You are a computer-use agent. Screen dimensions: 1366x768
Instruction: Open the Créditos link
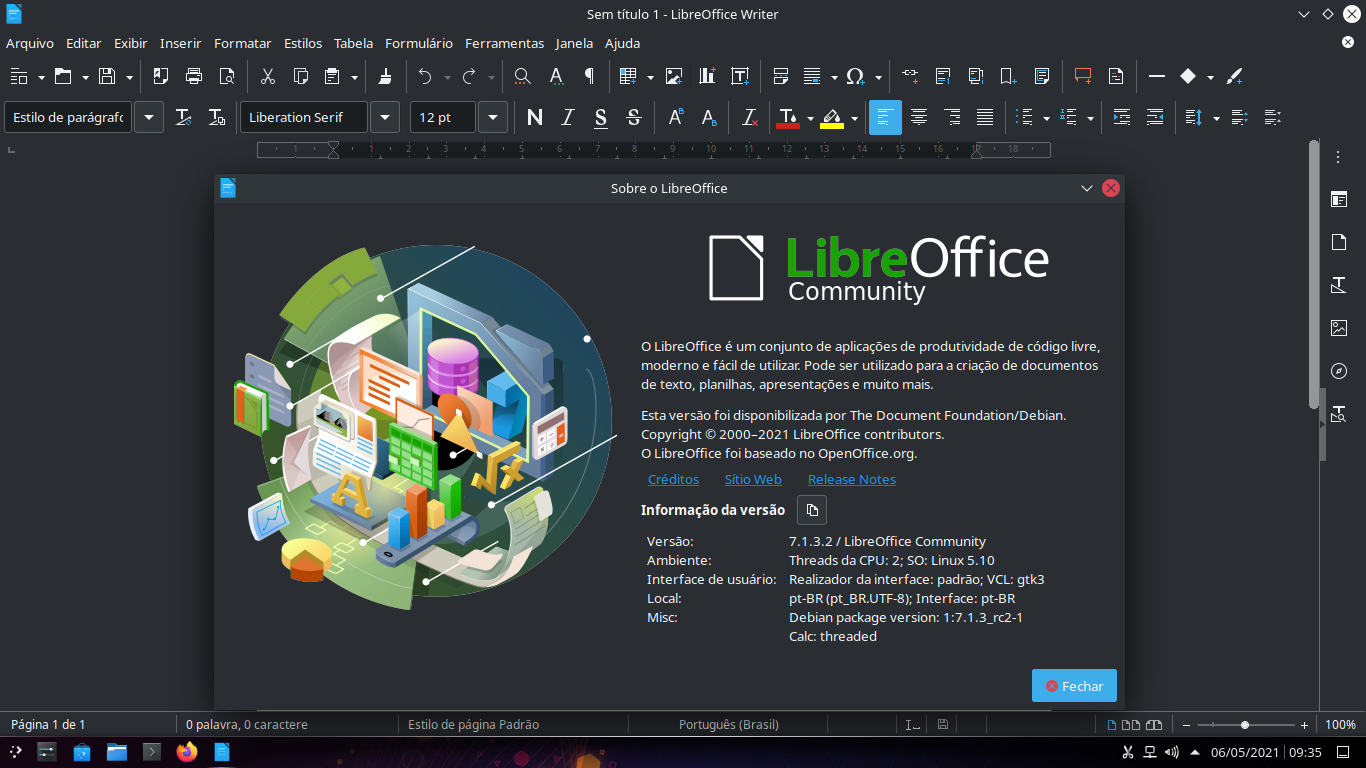coord(673,479)
